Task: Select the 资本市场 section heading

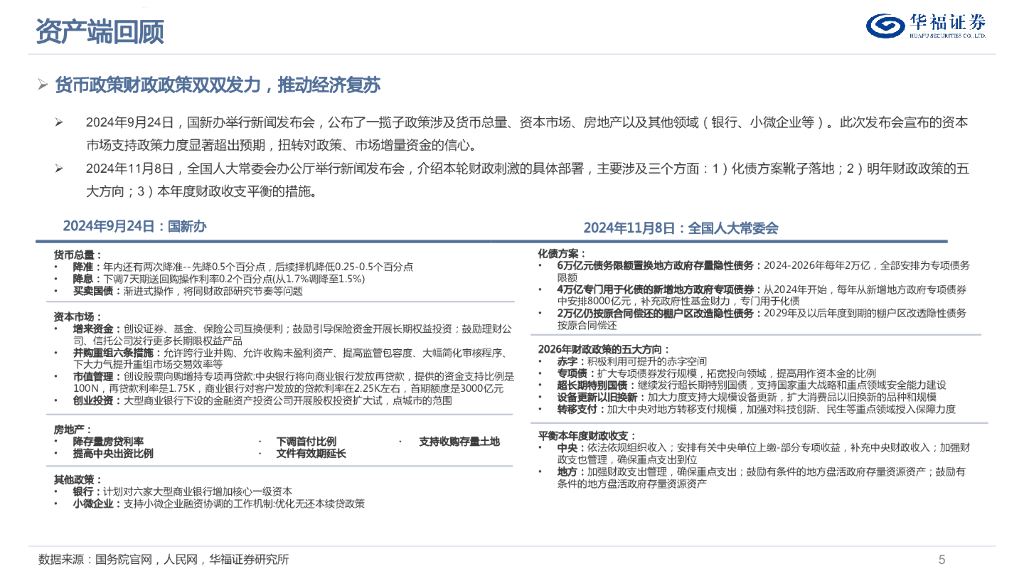Action: (x=78, y=316)
